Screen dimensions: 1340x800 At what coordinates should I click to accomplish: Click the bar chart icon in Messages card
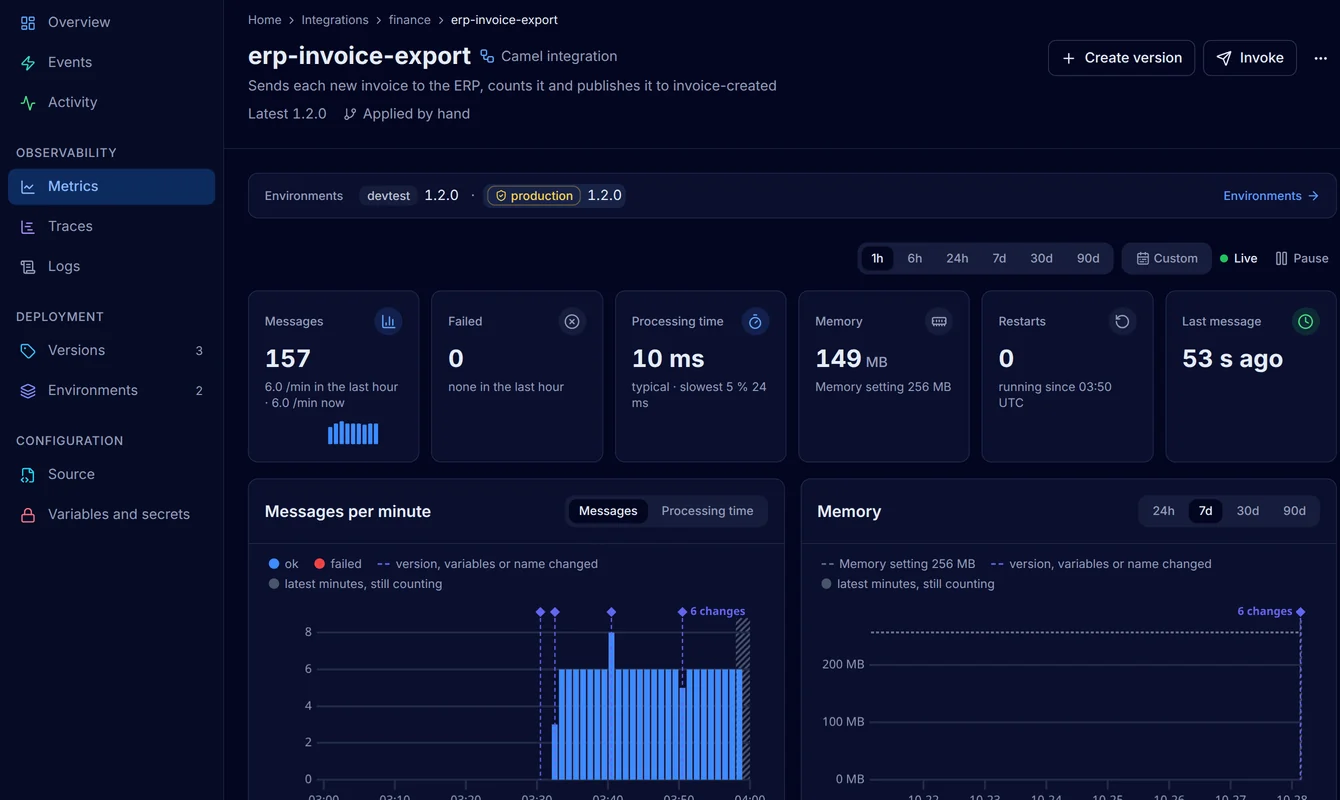click(388, 321)
